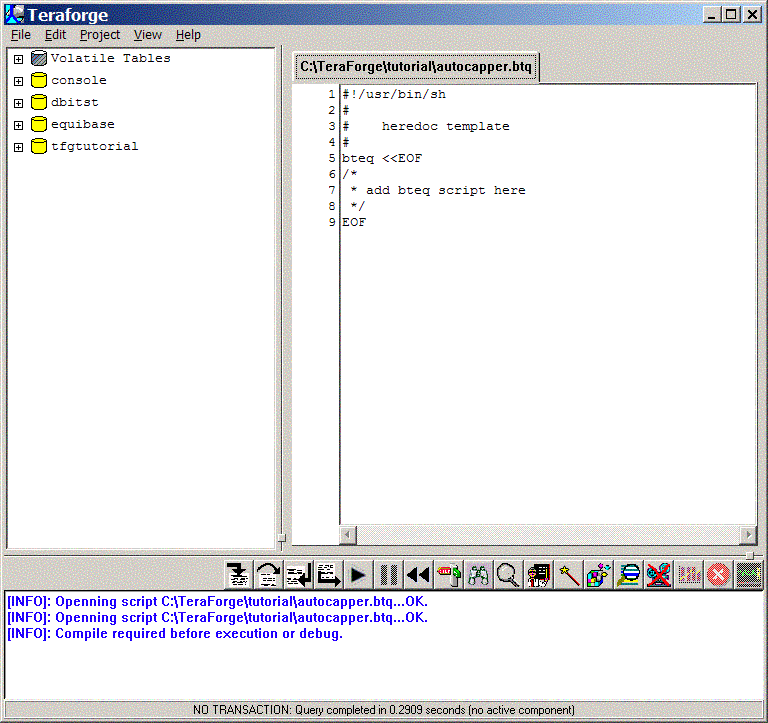
Task: Select the Volatile Tables tree label
Action: click(111, 58)
